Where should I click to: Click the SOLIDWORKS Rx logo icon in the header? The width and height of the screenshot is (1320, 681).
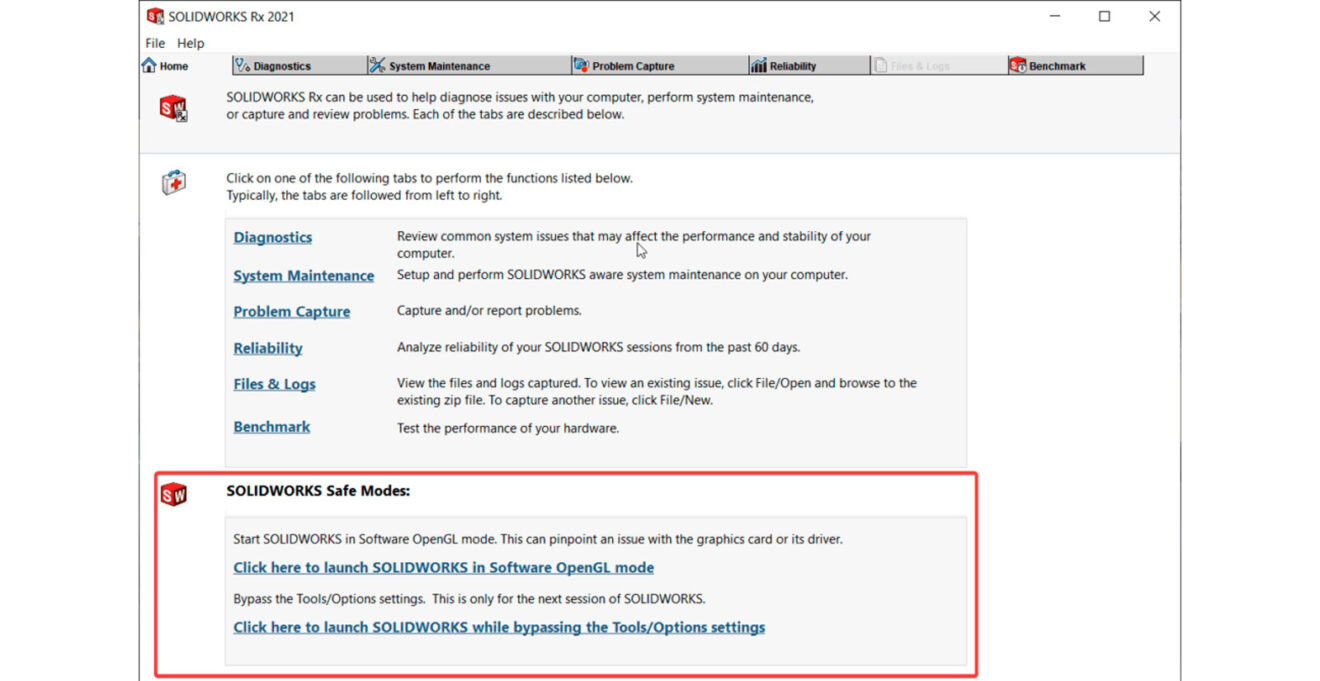click(173, 108)
